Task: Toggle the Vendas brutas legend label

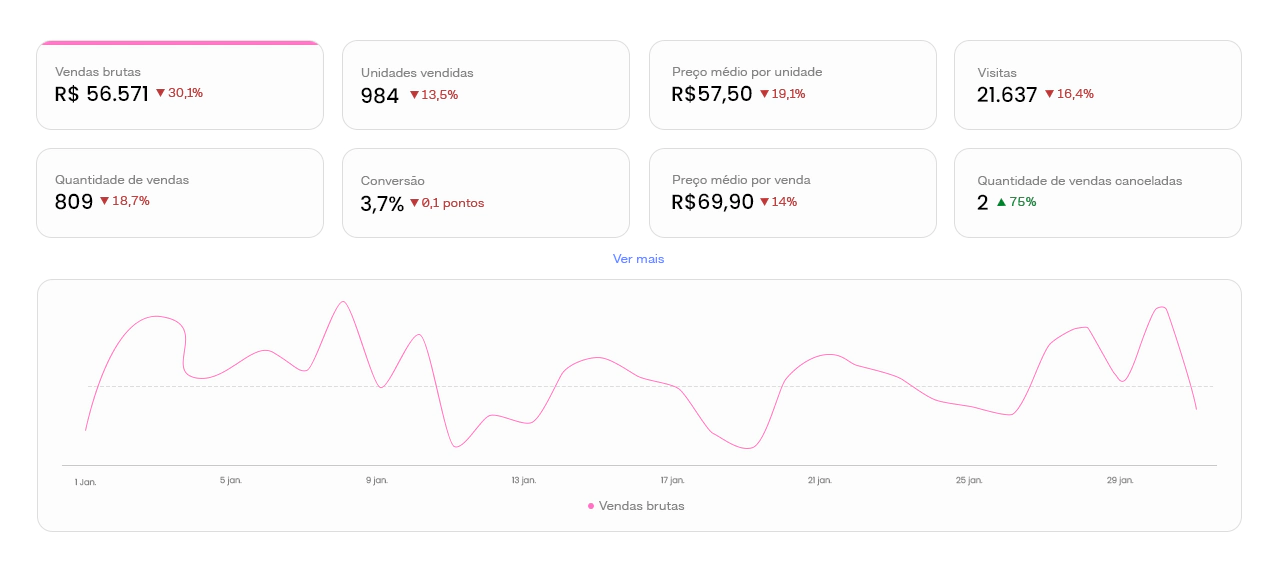Action: point(642,506)
